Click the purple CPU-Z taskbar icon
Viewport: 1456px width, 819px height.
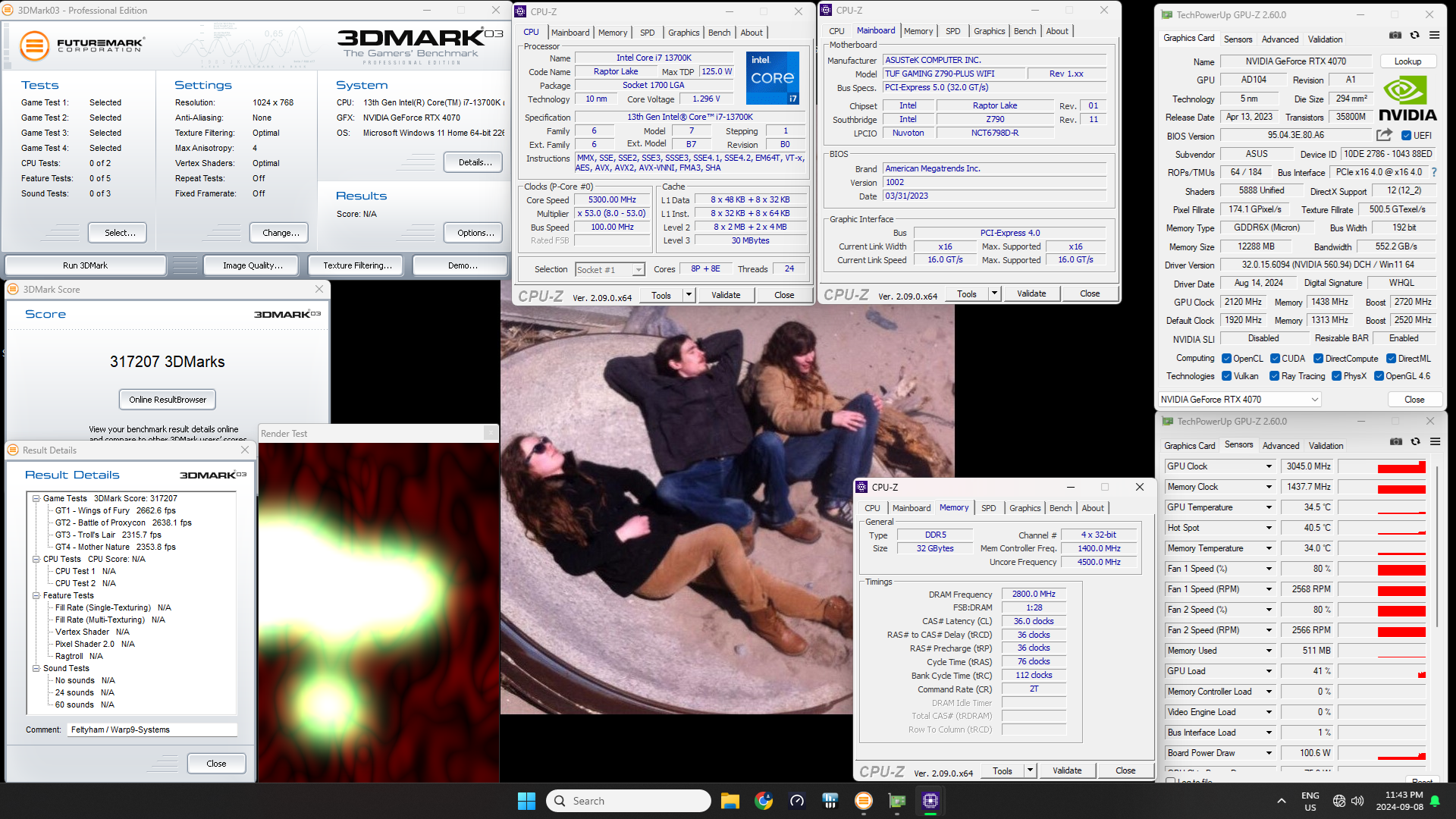pos(930,801)
